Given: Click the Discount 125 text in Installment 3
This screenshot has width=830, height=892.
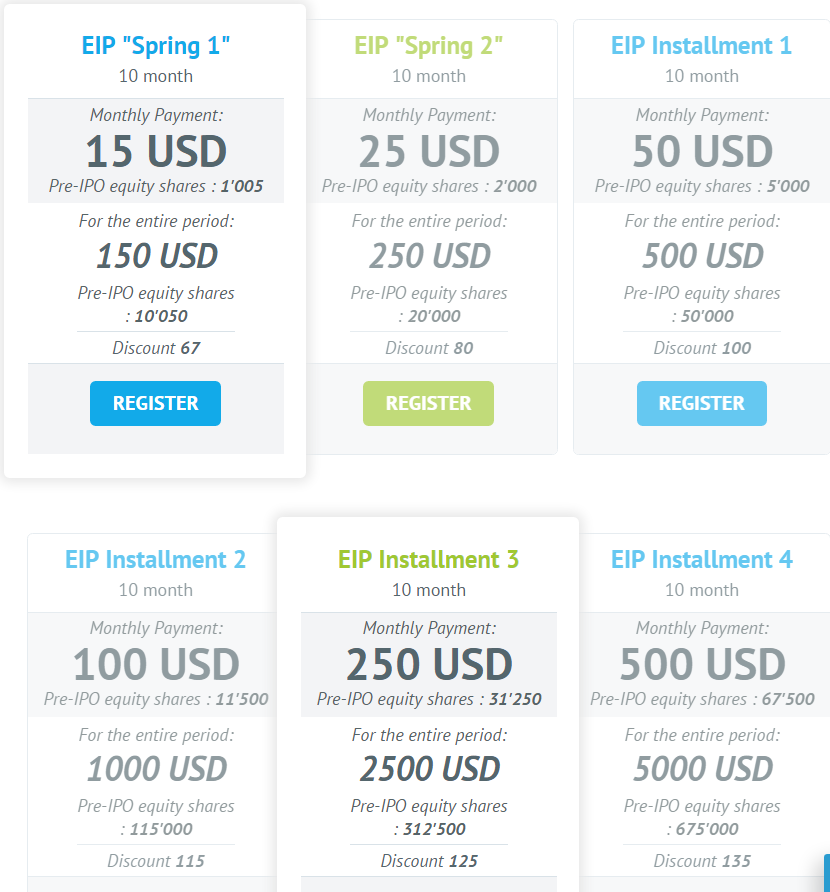Looking at the screenshot, I should (x=429, y=861).
